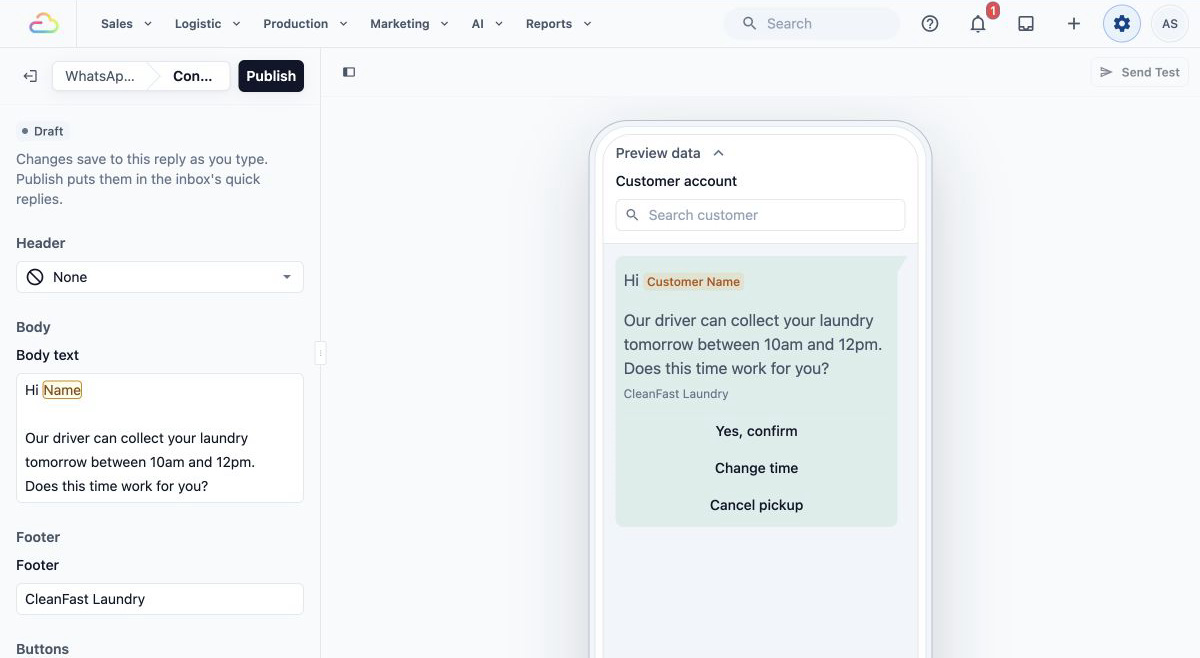Click the panel resize handle
Screen dimensions: 1200x658
320,352
